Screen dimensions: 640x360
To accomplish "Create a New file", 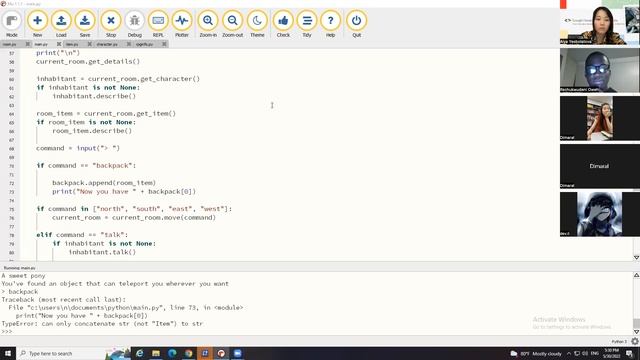I will tap(37, 24).
